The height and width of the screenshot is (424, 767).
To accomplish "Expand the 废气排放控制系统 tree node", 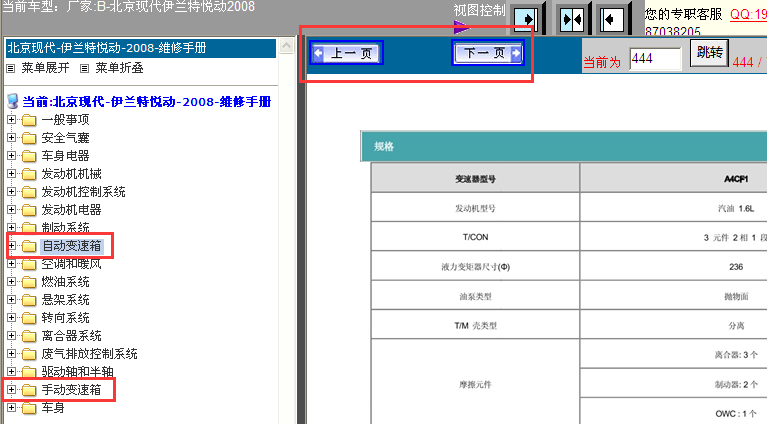I will click(11, 354).
